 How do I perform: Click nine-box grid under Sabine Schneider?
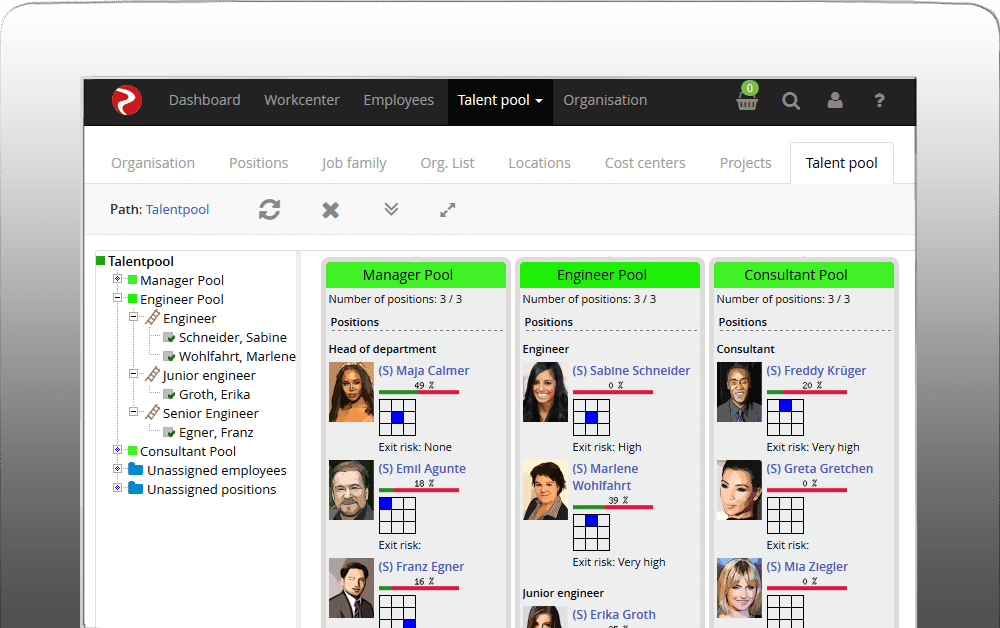tap(591, 418)
